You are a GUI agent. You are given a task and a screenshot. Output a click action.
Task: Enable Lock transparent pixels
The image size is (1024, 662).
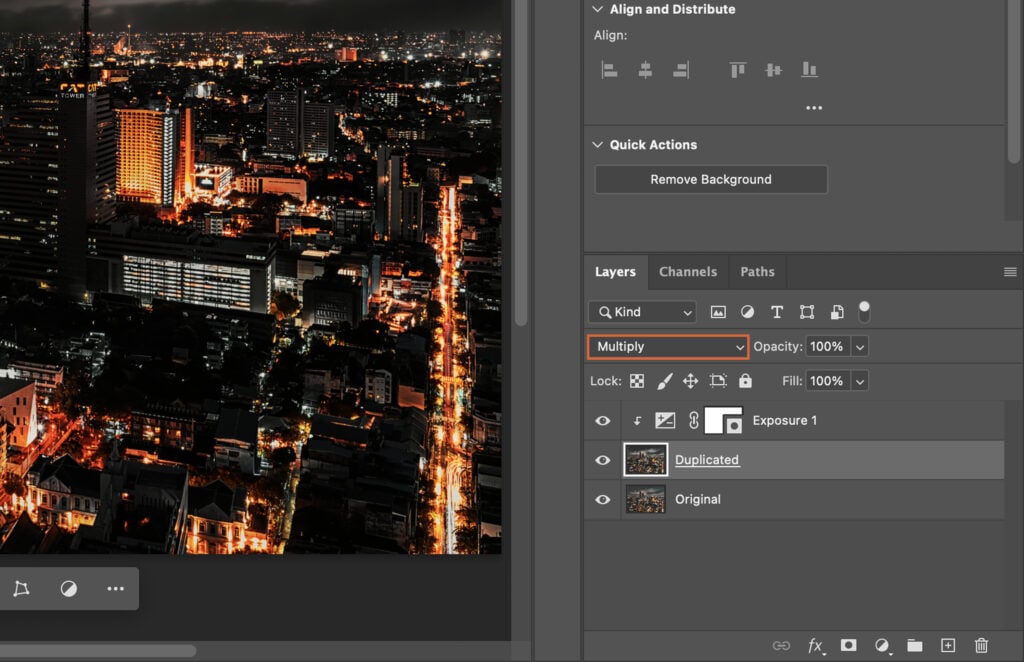pos(635,381)
